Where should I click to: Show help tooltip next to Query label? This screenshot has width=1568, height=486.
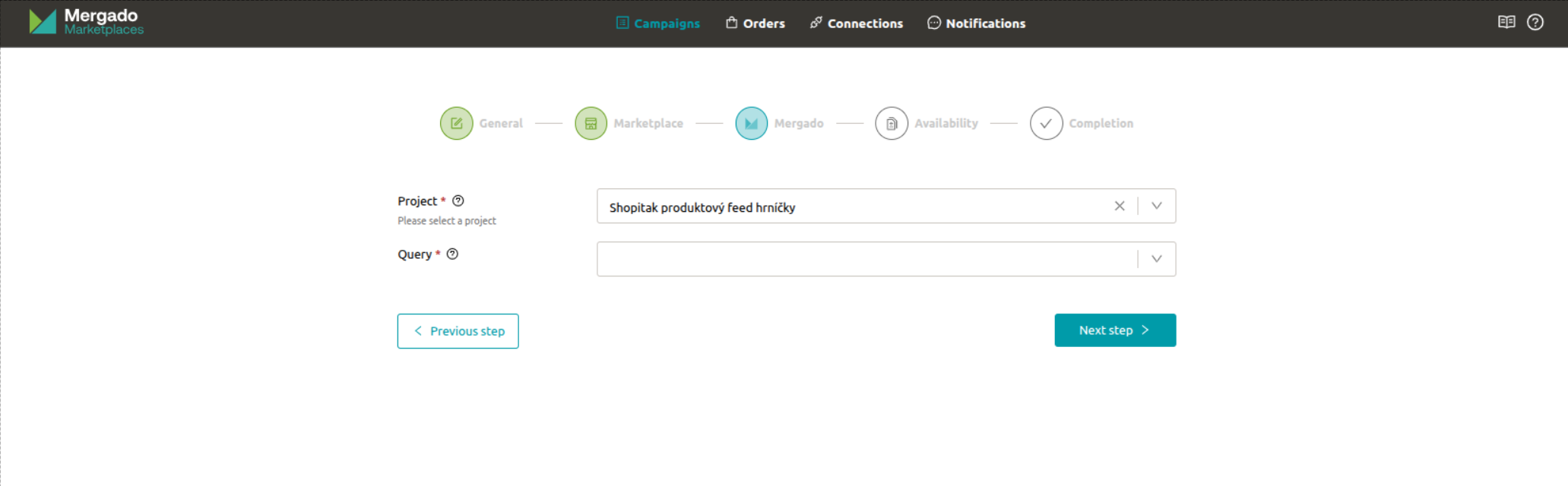pyautogui.click(x=452, y=254)
